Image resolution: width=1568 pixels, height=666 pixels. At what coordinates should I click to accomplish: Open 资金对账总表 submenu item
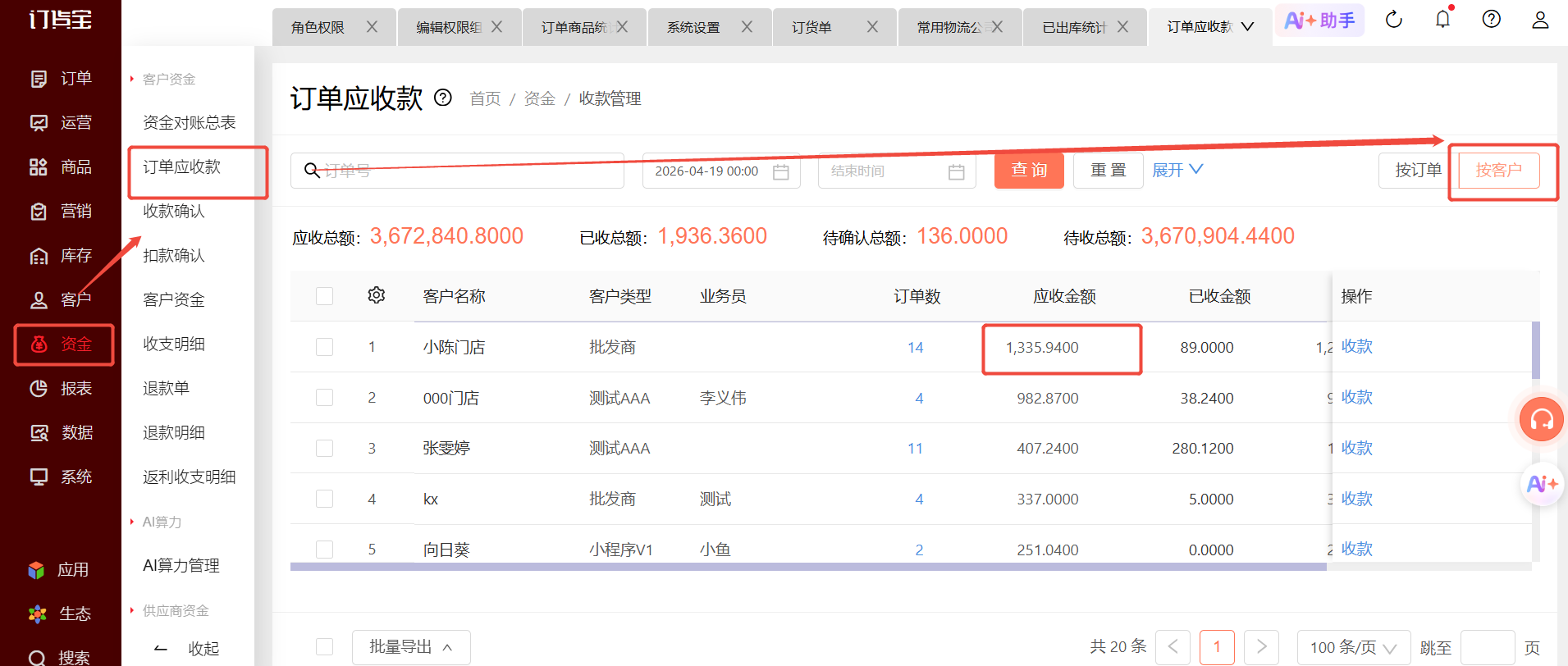point(190,123)
